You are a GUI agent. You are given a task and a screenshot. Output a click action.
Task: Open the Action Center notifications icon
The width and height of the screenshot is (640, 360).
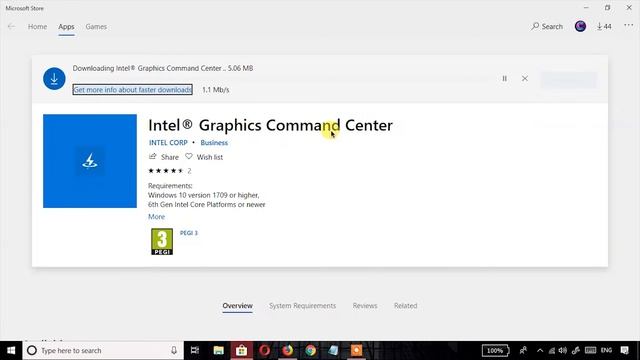(x=624, y=351)
